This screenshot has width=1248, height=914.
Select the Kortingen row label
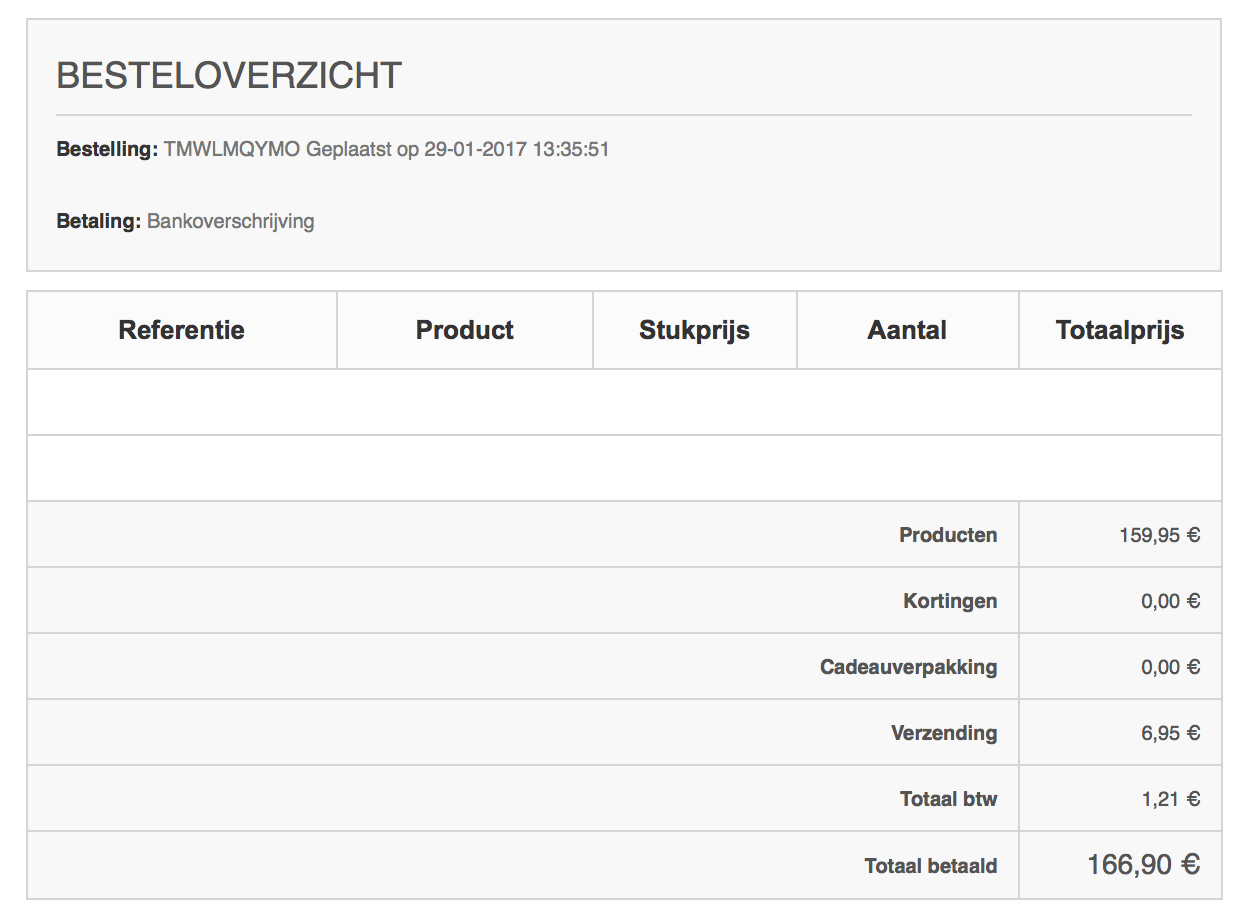point(950,601)
